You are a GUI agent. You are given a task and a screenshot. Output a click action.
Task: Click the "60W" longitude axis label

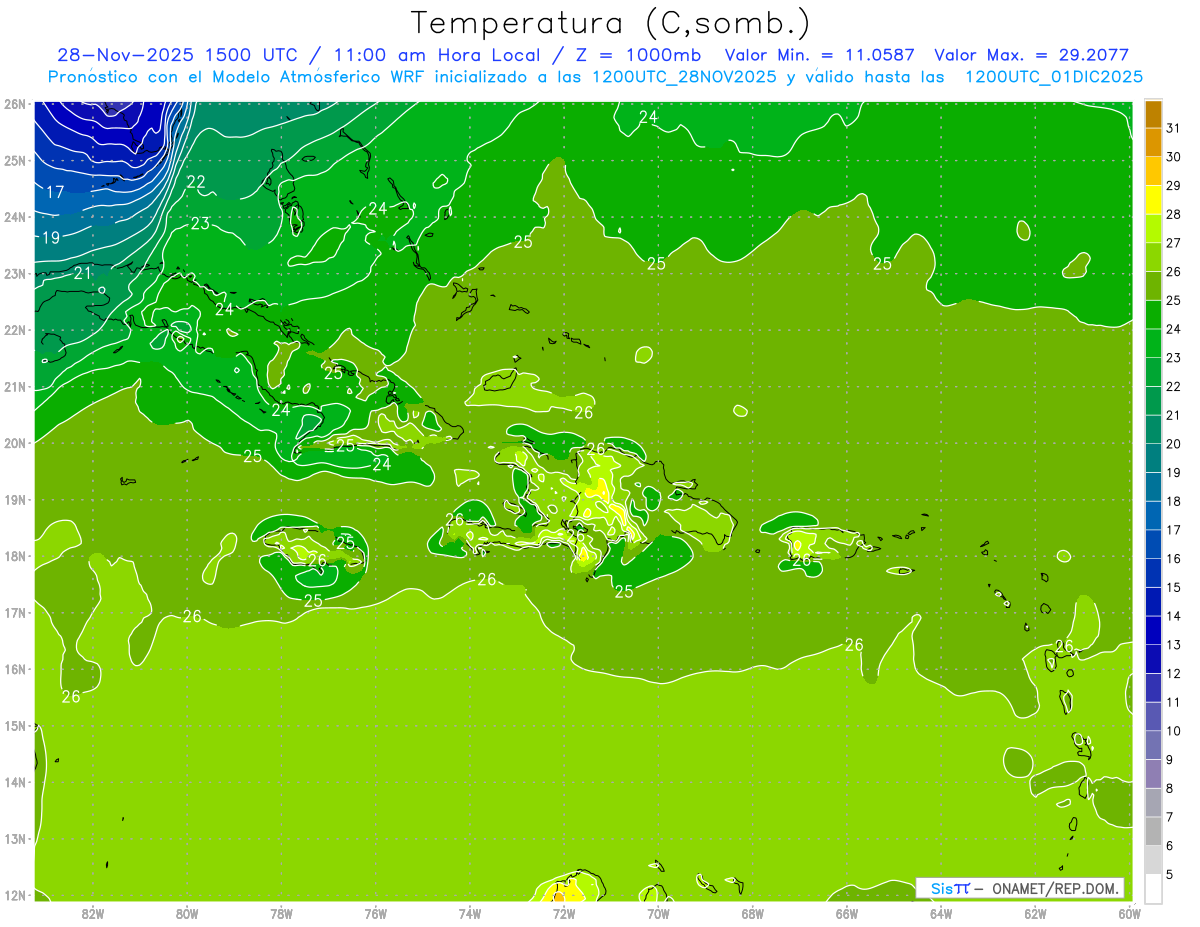[x=1129, y=913]
